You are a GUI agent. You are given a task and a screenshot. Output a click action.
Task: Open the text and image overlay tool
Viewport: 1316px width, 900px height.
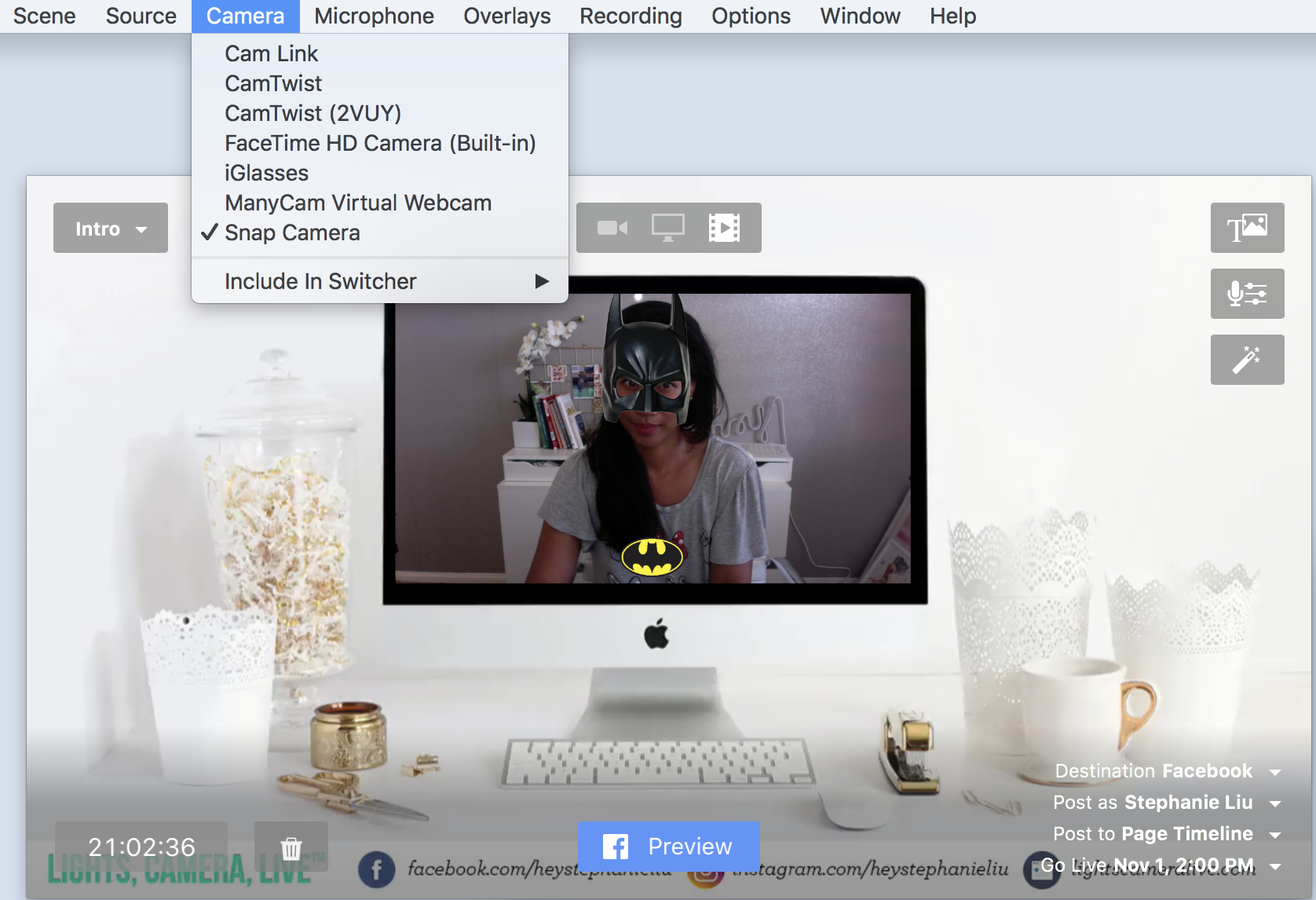(1247, 228)
